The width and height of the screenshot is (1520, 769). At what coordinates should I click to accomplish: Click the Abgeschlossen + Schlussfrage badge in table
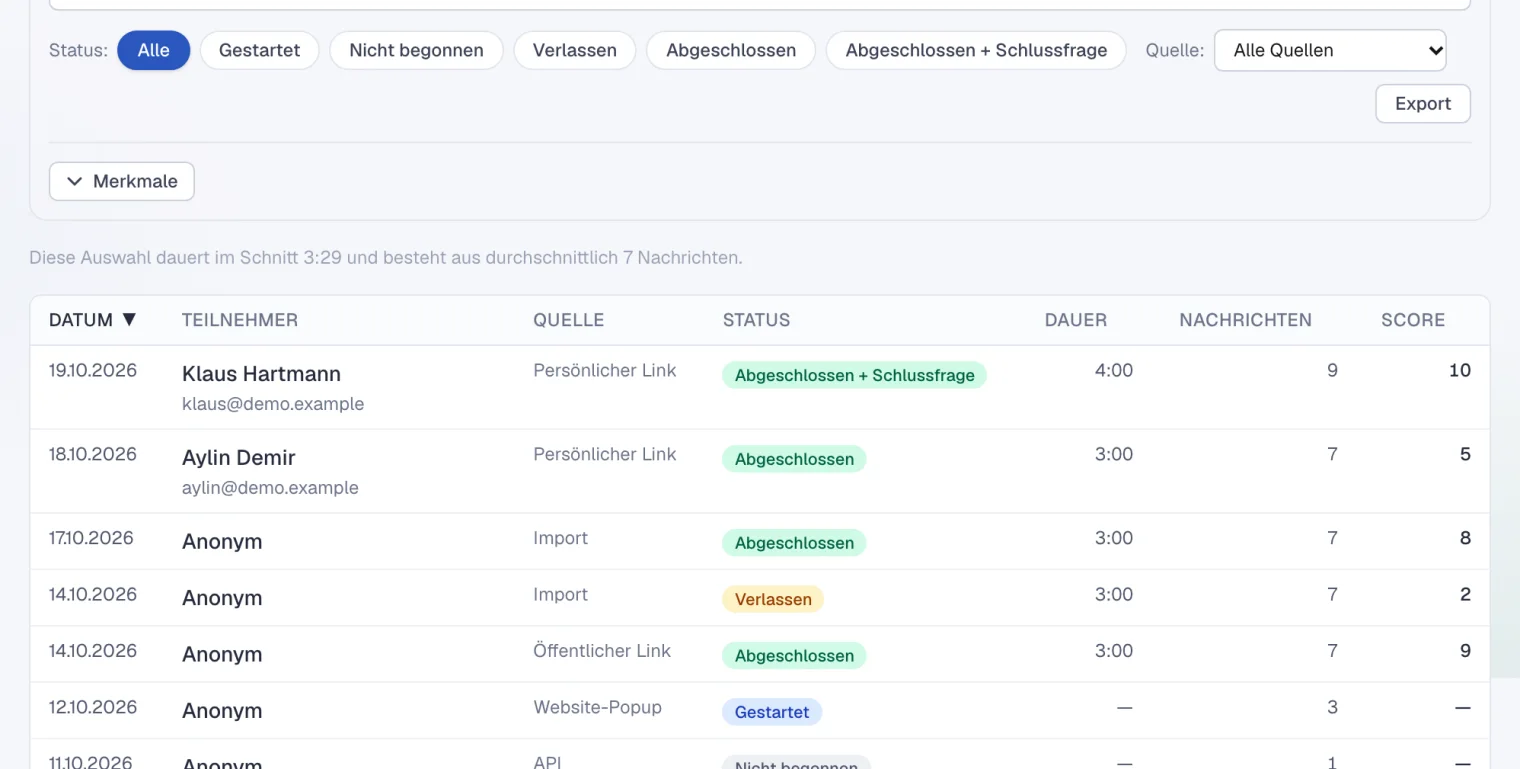point(854,375)
